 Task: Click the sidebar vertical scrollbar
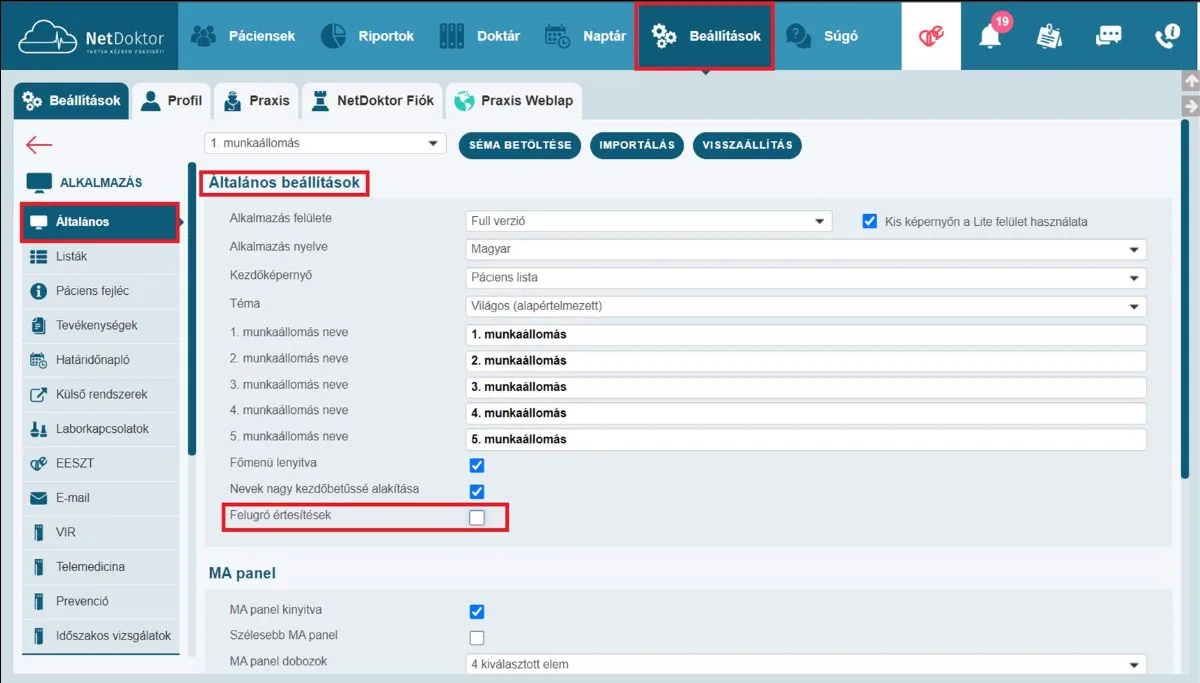pyautogui.click(x=192, y=308)
